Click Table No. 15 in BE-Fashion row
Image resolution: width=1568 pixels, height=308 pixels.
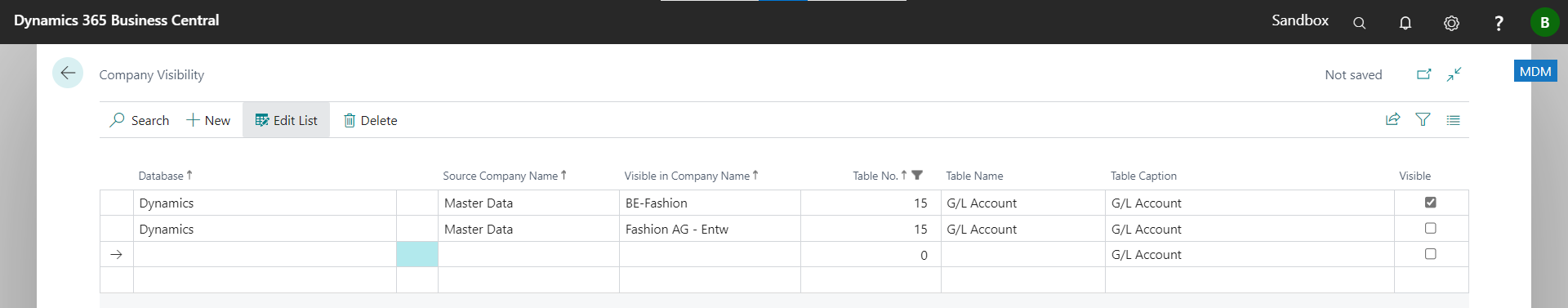pos(871,203)
